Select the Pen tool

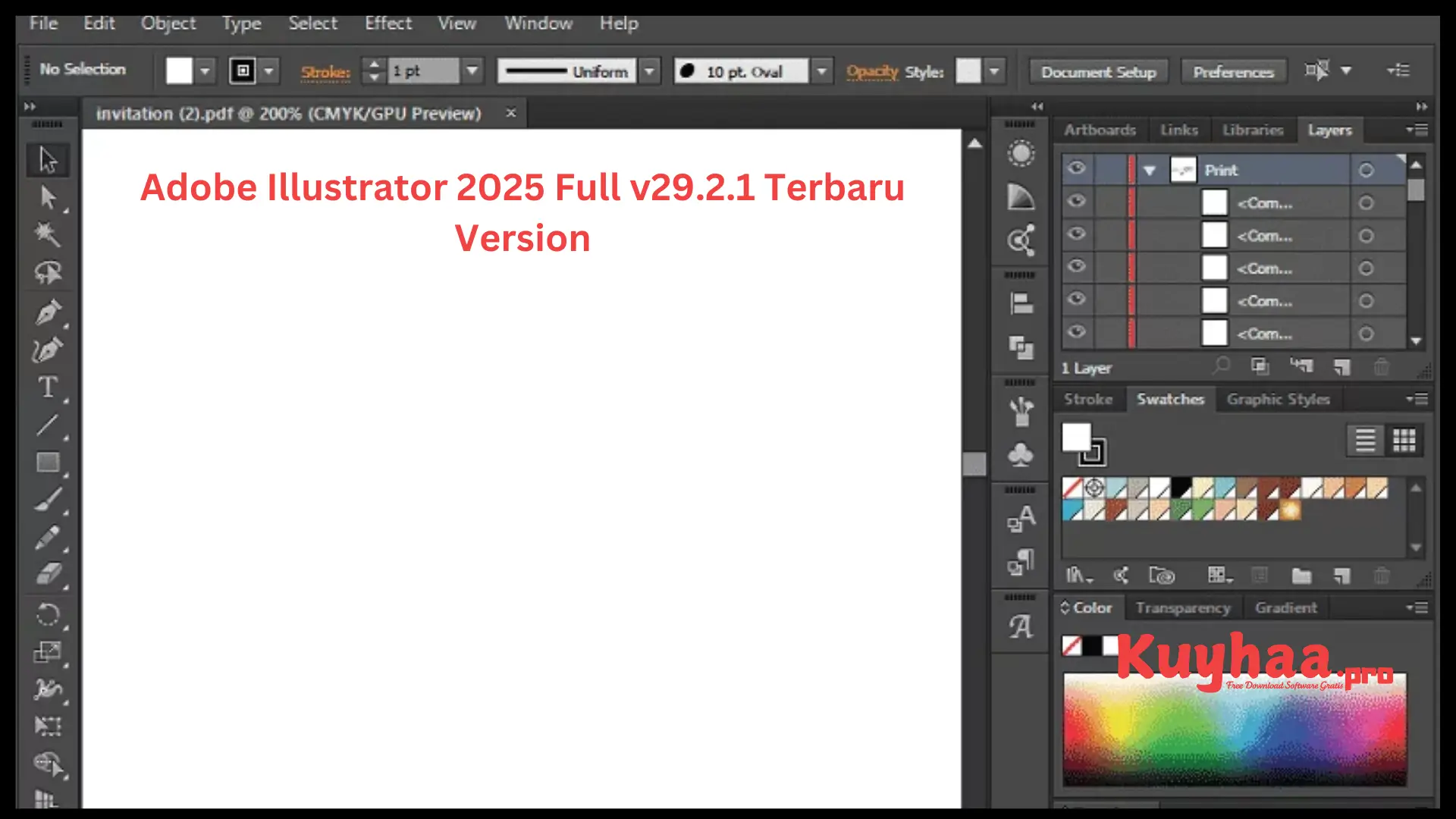(48, 312)
